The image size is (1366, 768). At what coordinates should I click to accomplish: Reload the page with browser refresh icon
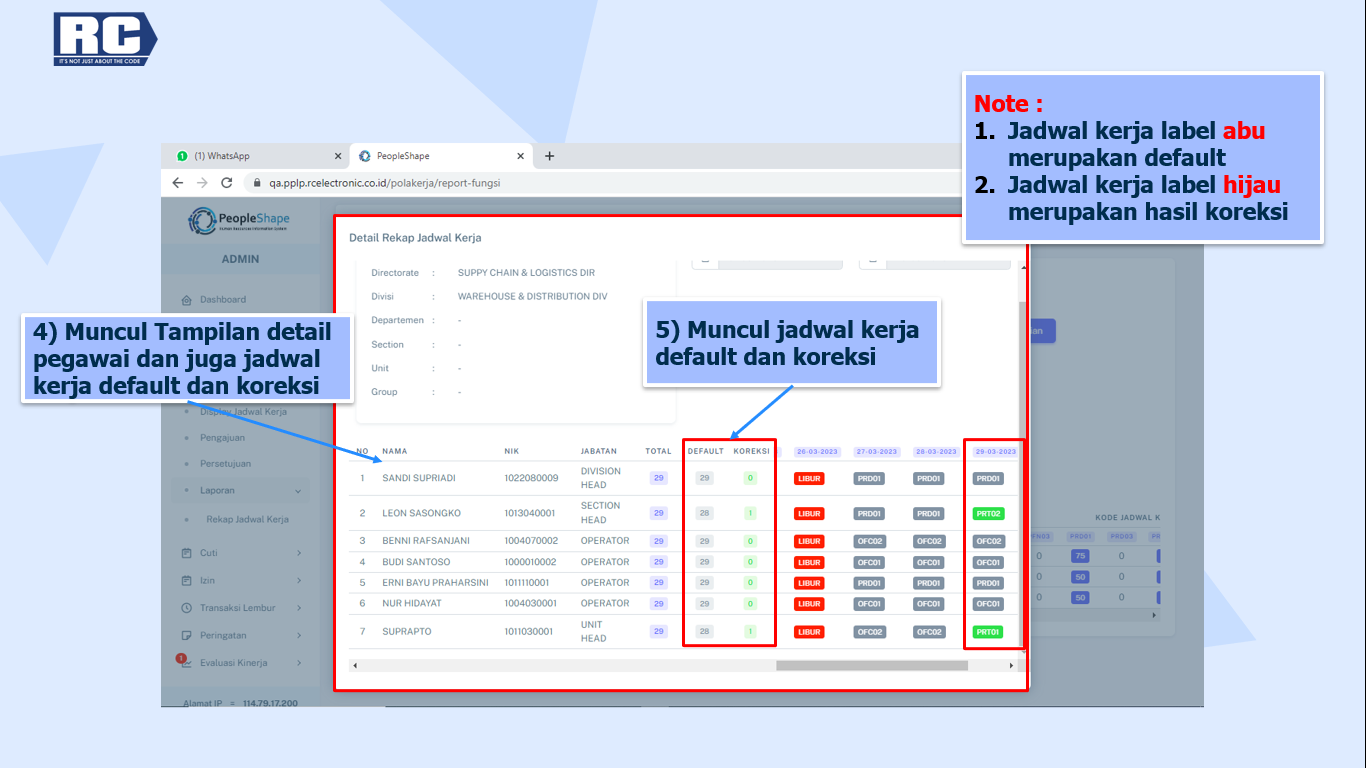click(227, 183)
